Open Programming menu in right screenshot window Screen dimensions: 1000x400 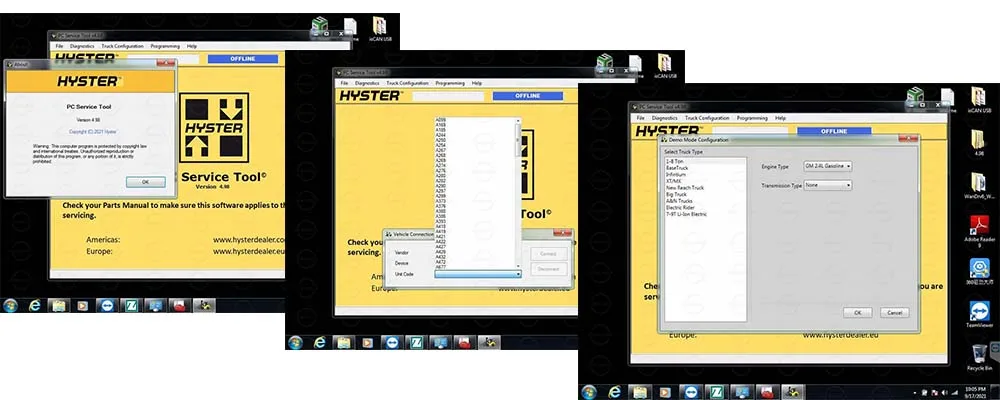click(x=752, y=118)
